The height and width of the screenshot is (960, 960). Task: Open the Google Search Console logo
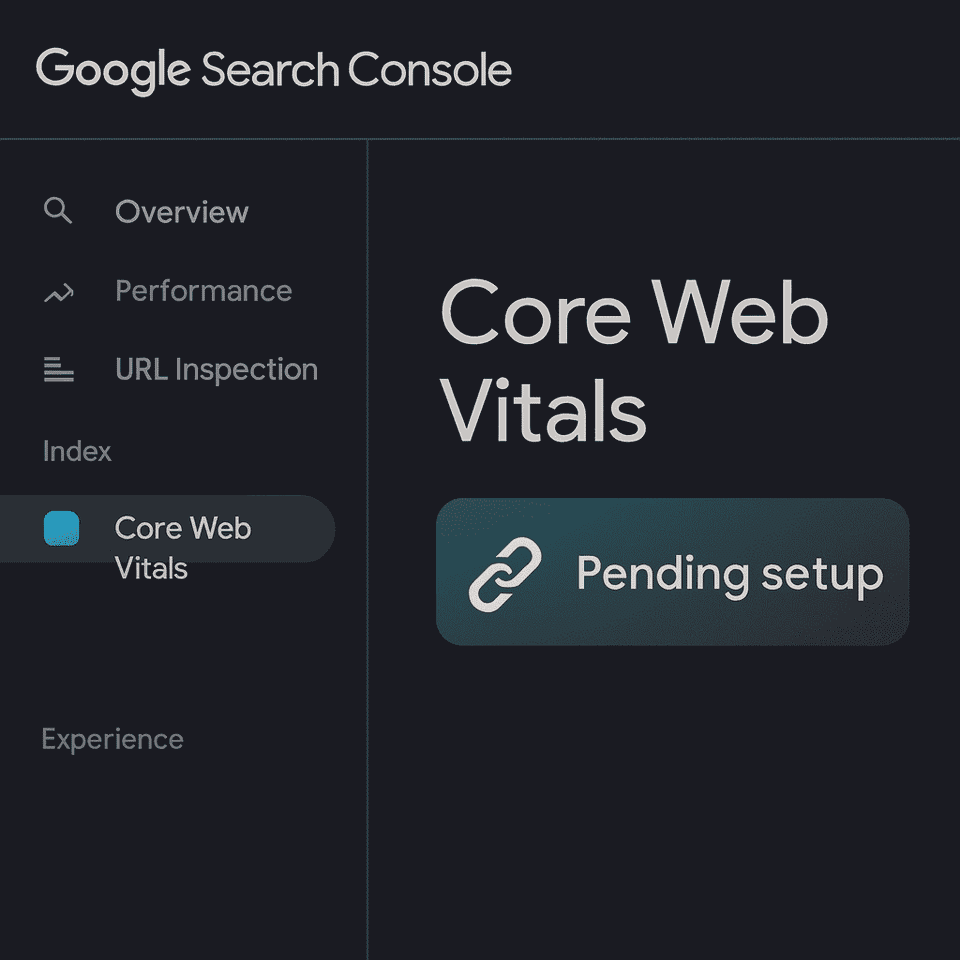(x=275, y=69)
